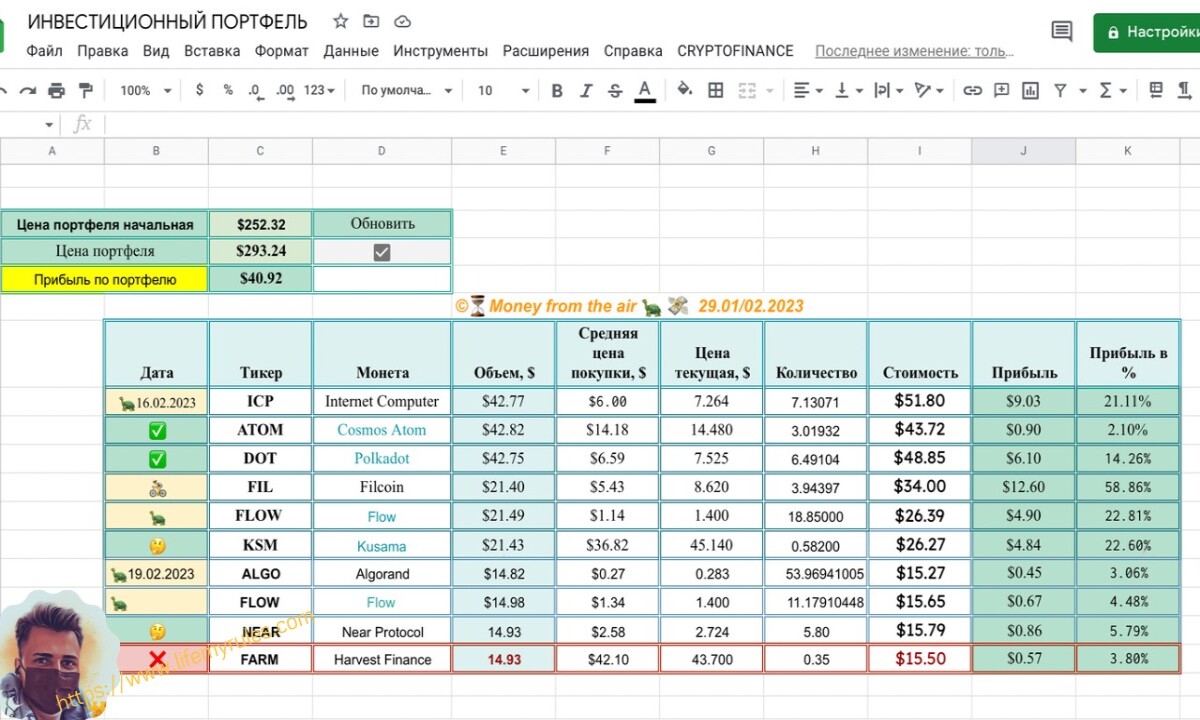1200x720 pixels.
Task: Select the 58.86% profit cell
Action: (1128, 487)
